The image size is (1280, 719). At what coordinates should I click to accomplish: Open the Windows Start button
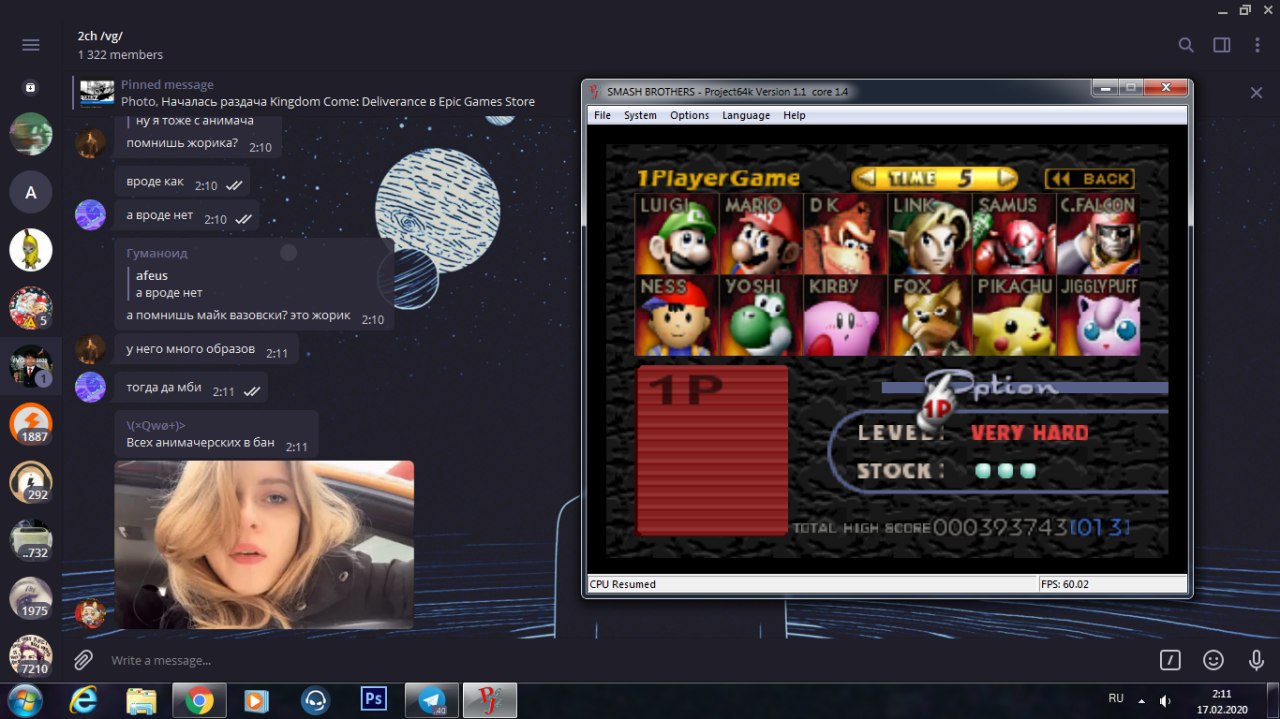click(x=24, y=700)
